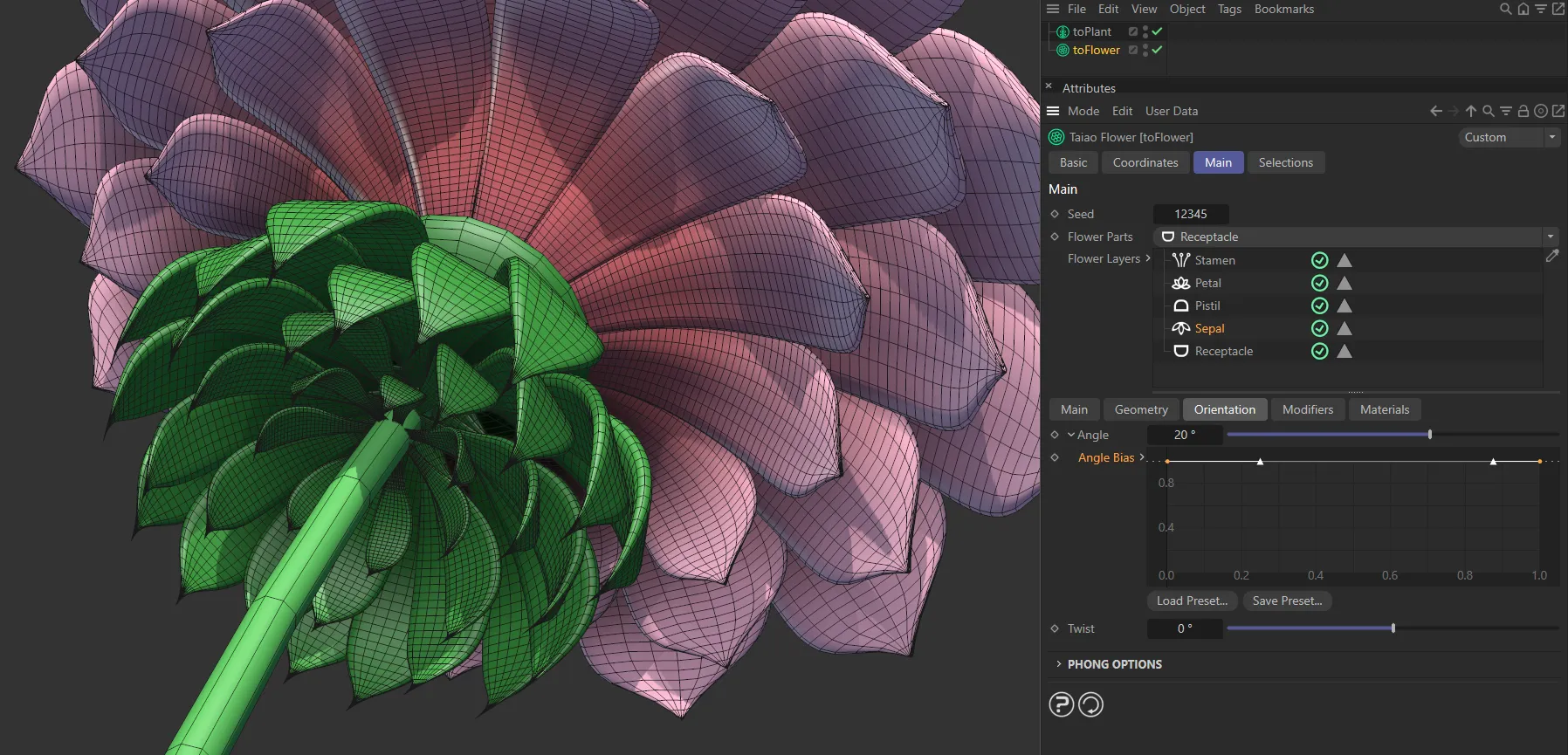Viewport: 1568px width, 755px height.
Task: Click the Save Preset button
Action: (1287, 601)
